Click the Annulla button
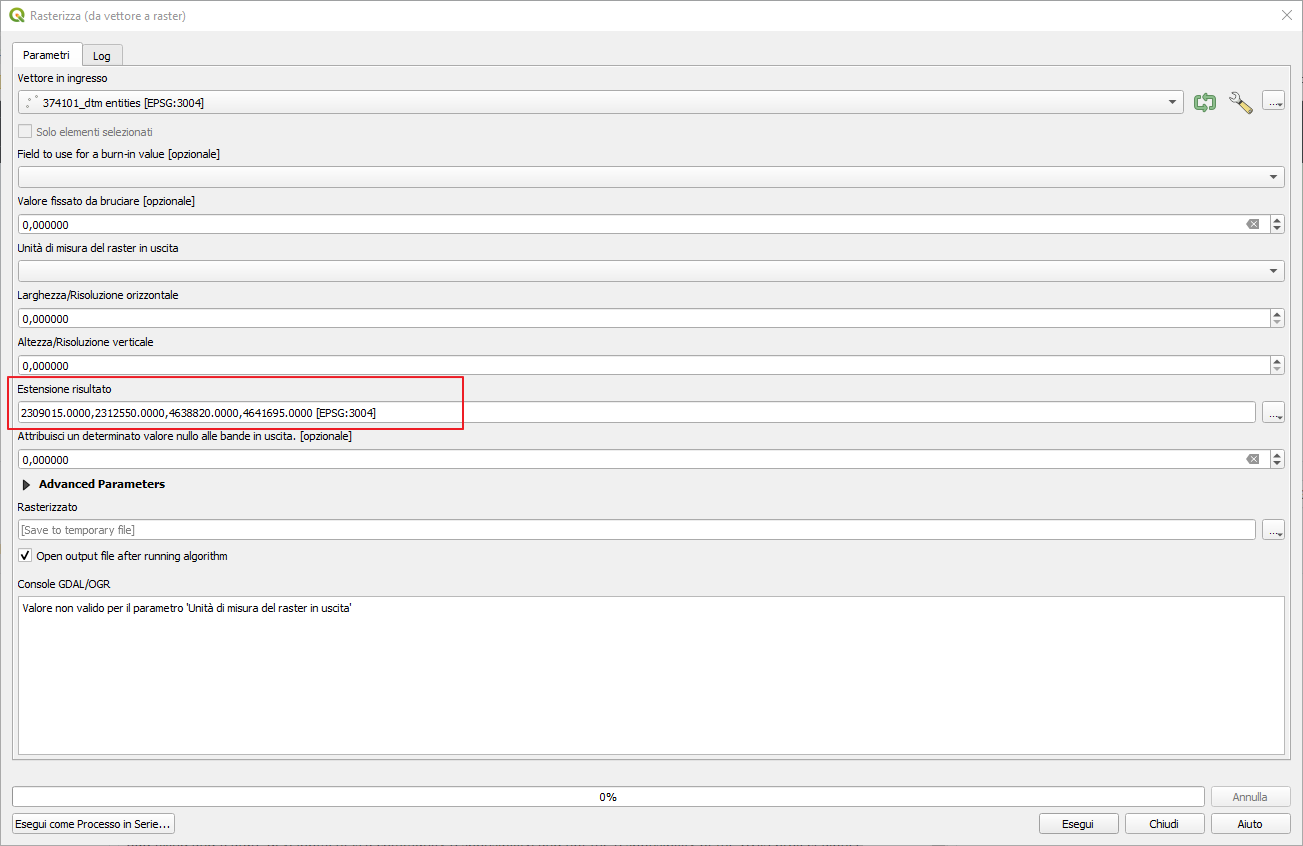Viewport: 1303px width, 846px height. pos(1250,797)
